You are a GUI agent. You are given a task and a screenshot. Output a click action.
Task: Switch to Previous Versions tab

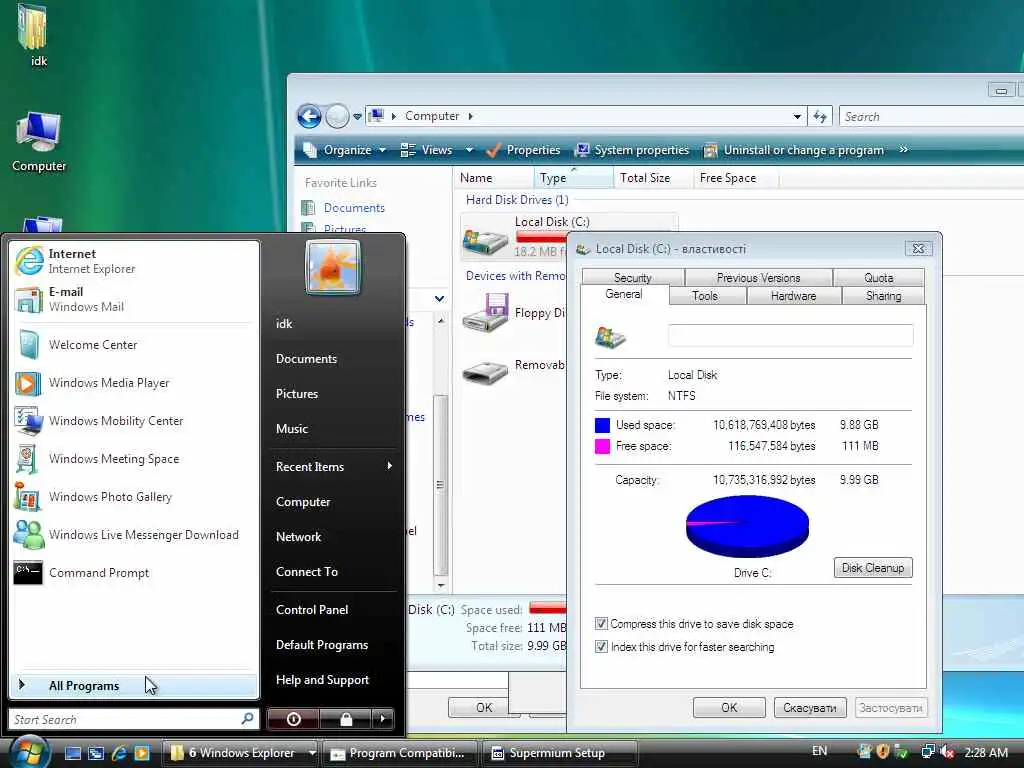point(758,278)
